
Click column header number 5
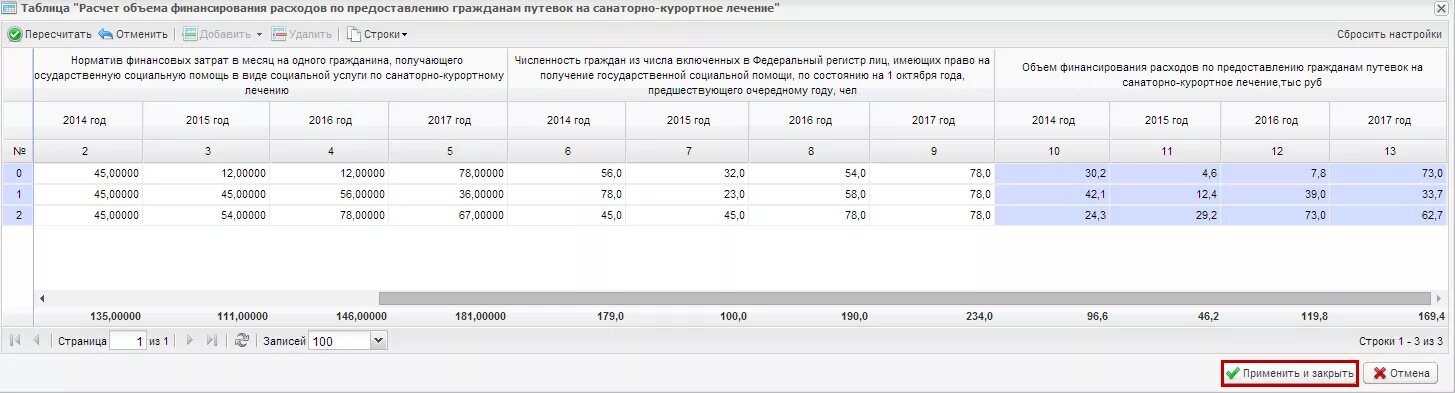pyautogui.click(x=449, y=151)
